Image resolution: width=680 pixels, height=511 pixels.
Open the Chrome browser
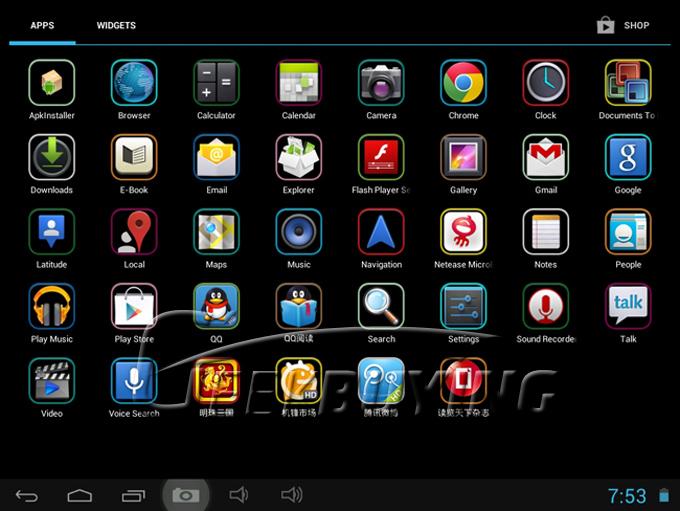point(463,83)
